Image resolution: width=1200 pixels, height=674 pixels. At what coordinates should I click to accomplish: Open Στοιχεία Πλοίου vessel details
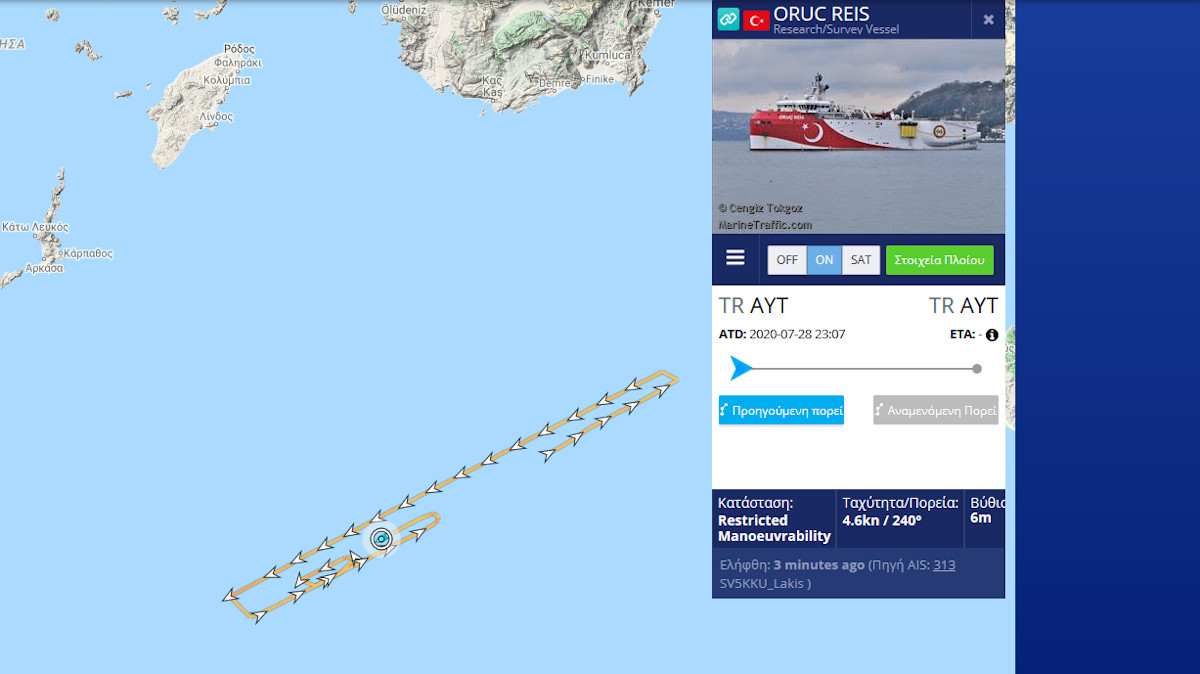point(939,260)
